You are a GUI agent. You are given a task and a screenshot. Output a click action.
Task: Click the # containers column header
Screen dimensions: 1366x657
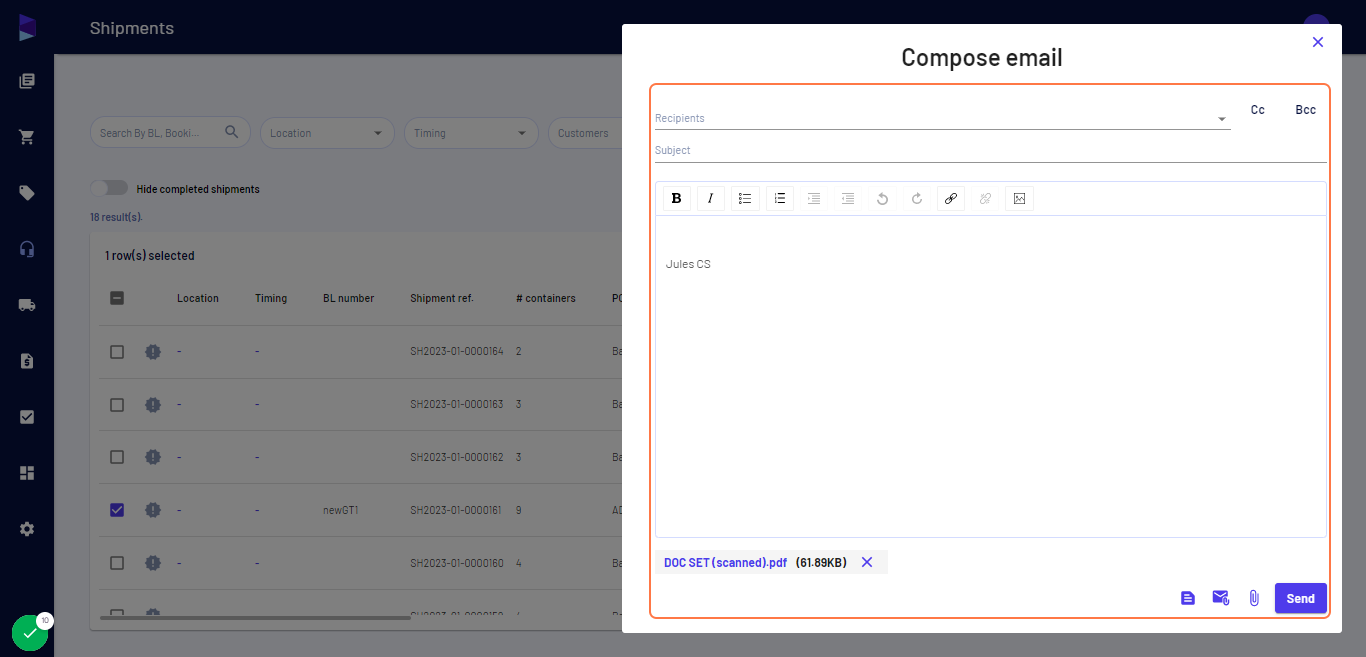coord(546,298)
